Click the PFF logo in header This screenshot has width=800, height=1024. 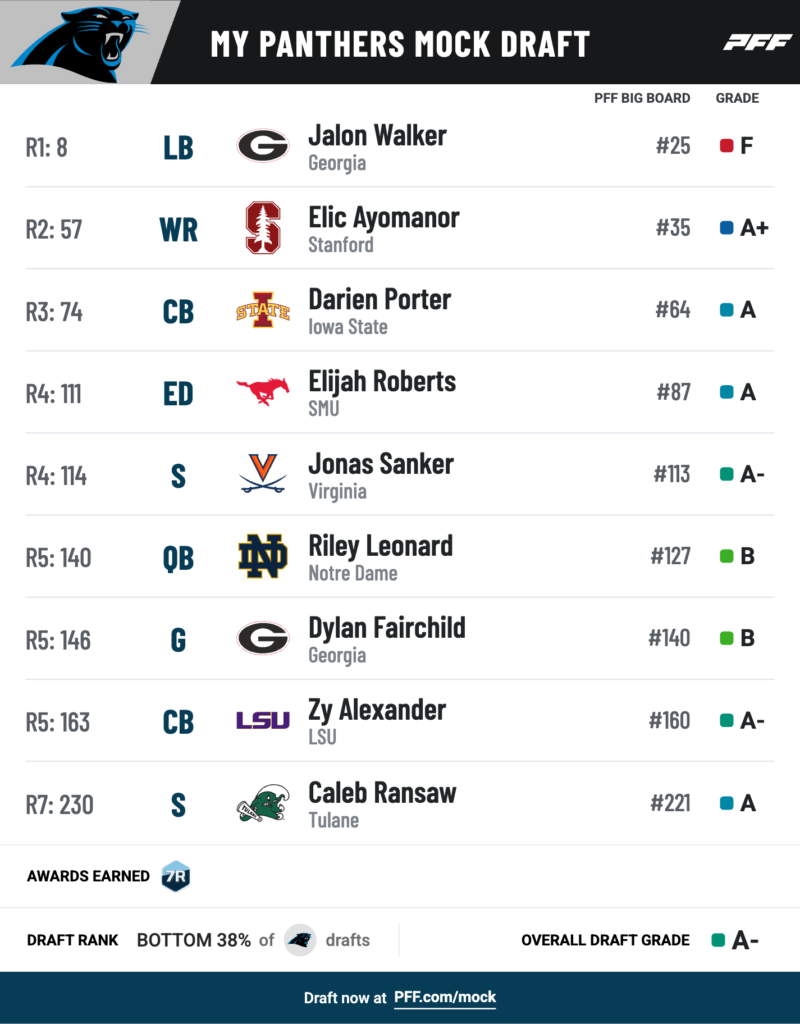757,43
